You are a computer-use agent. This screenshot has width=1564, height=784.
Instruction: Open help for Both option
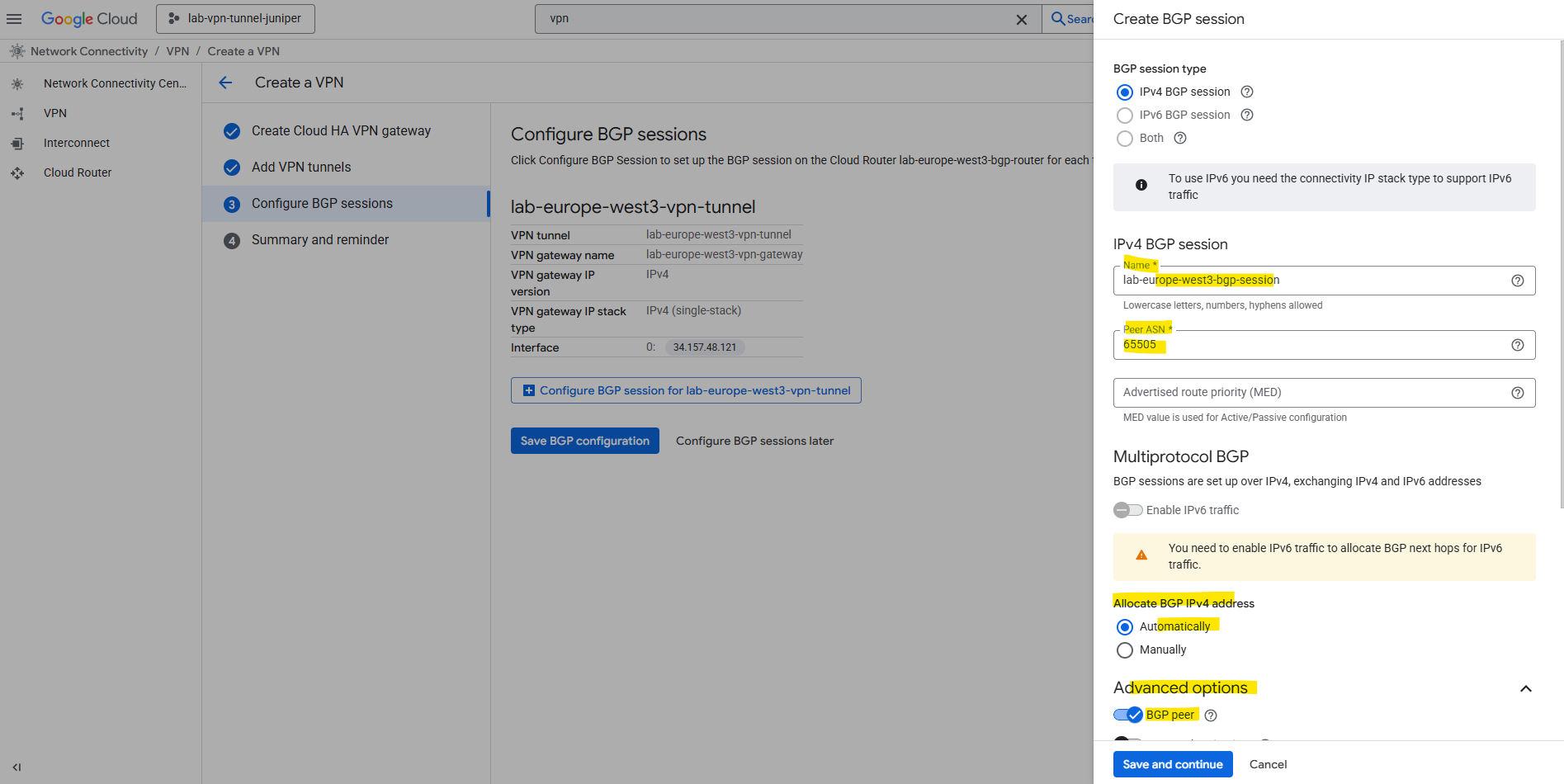1180,138
